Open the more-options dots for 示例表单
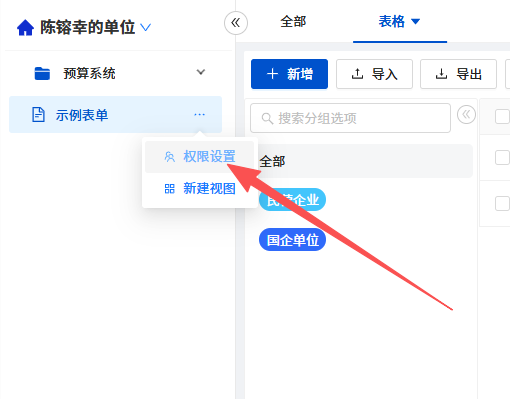 [199, 115]
